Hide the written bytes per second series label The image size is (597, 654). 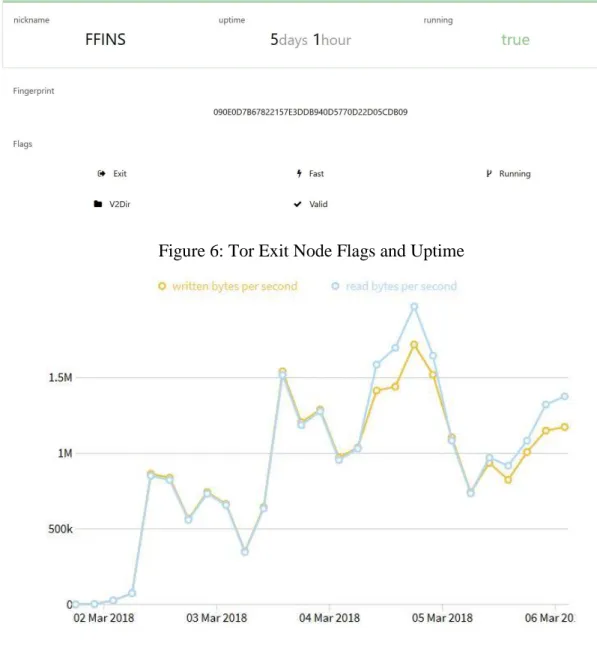click(x=235, y=287)
